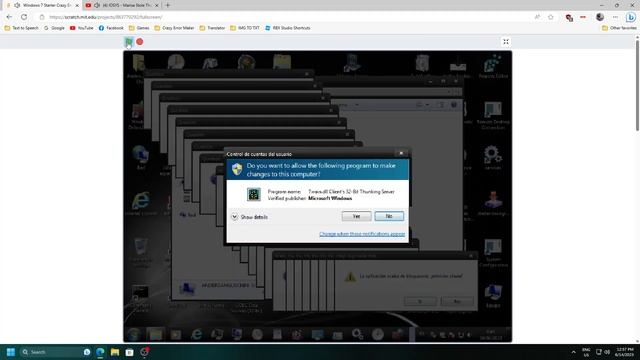The width and height of the screenshot is (640, 360).
Task: Switch to the Windows 7 Starter Crazy tab
Action: 41,5
